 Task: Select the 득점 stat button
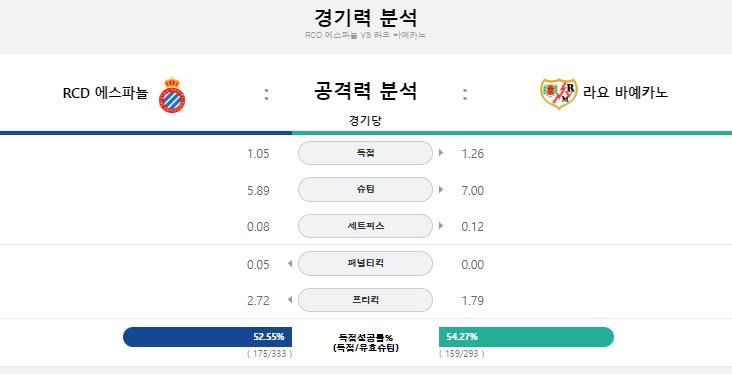(365, 153)
